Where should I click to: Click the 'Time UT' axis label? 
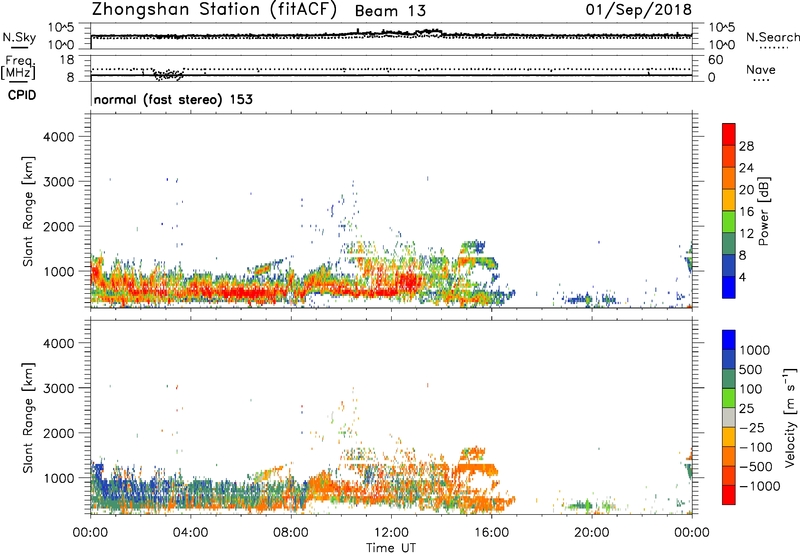[x=391, y=548]
